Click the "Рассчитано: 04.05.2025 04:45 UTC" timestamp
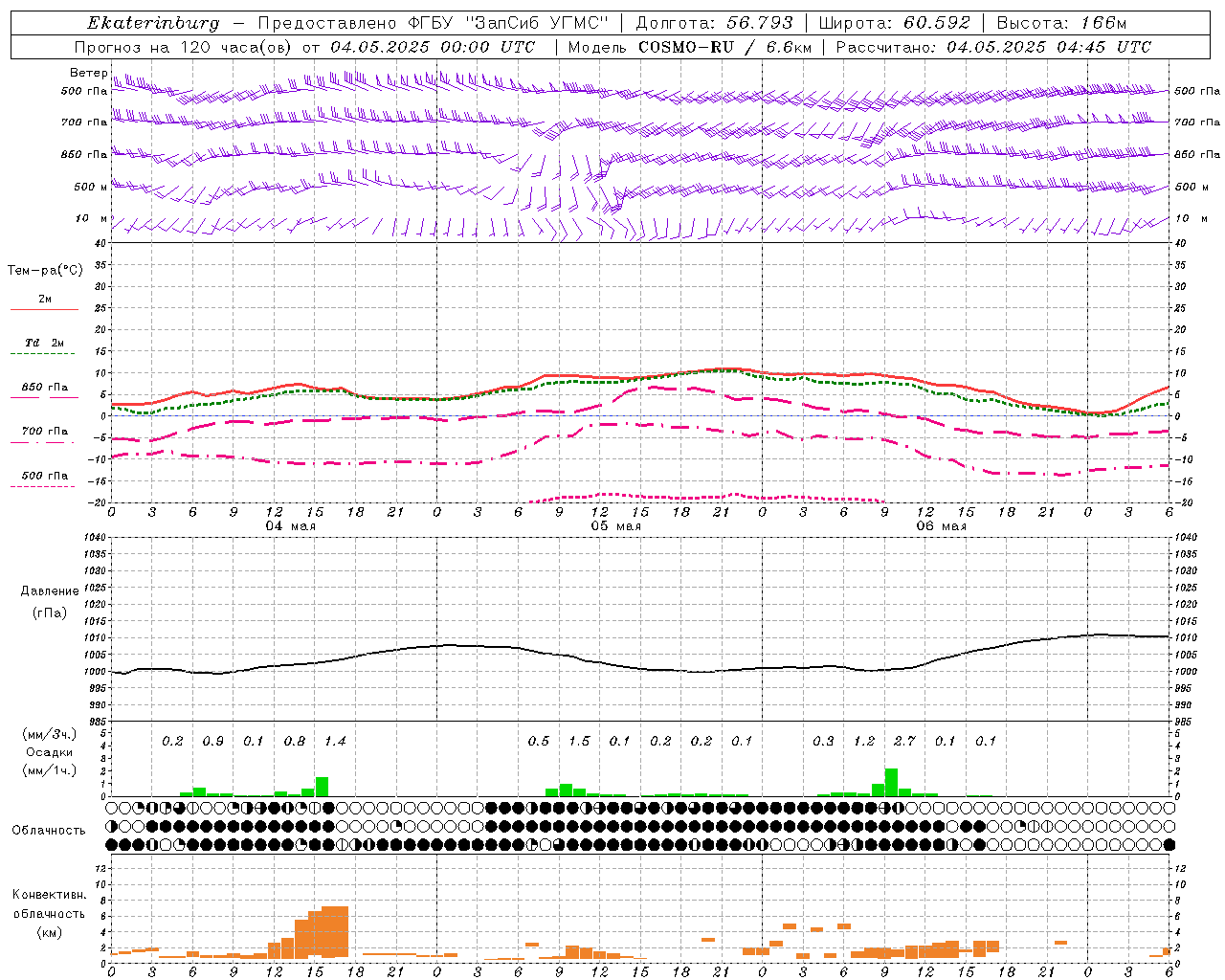This screenshot has height=980, width=1225. tap(993, 47)
